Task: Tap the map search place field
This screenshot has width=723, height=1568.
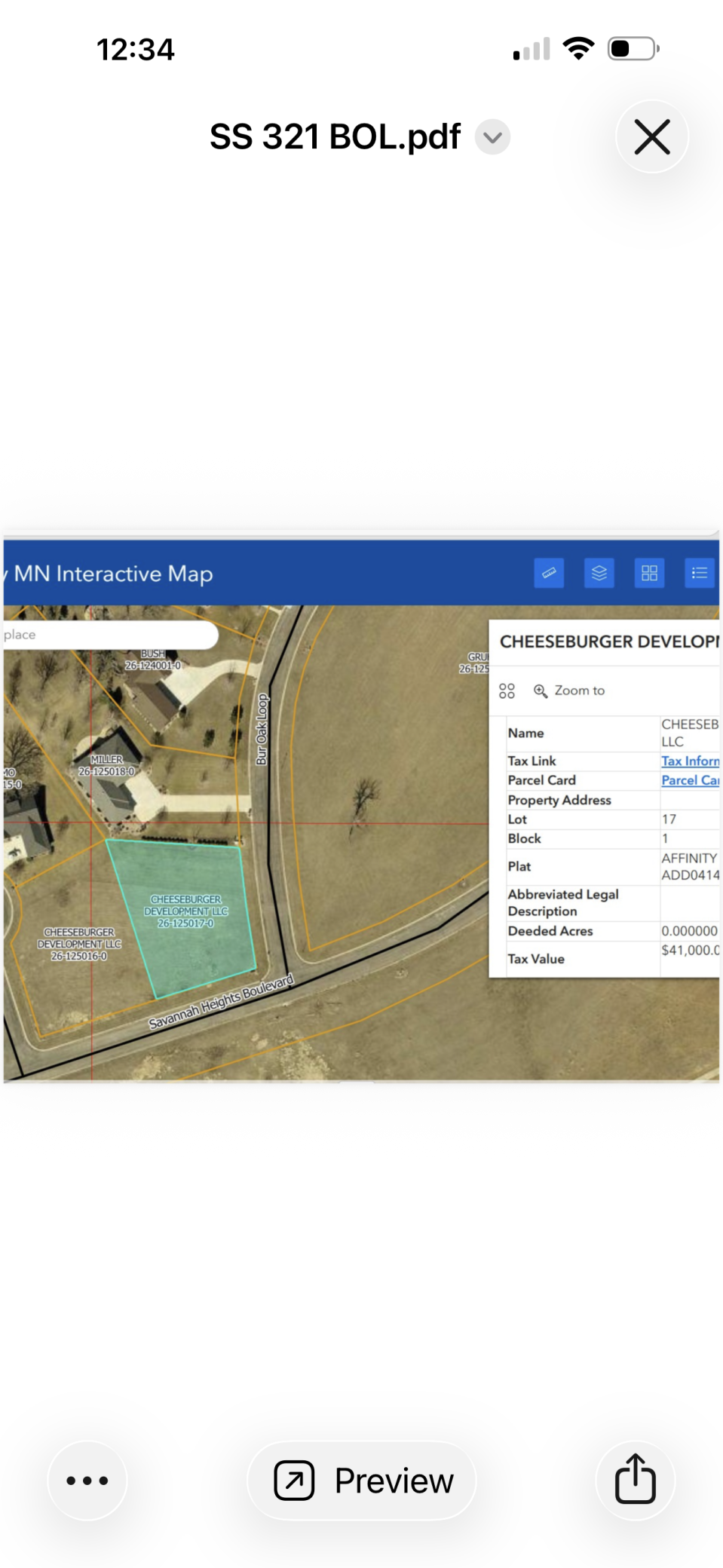Action: [x=109, y=635]
